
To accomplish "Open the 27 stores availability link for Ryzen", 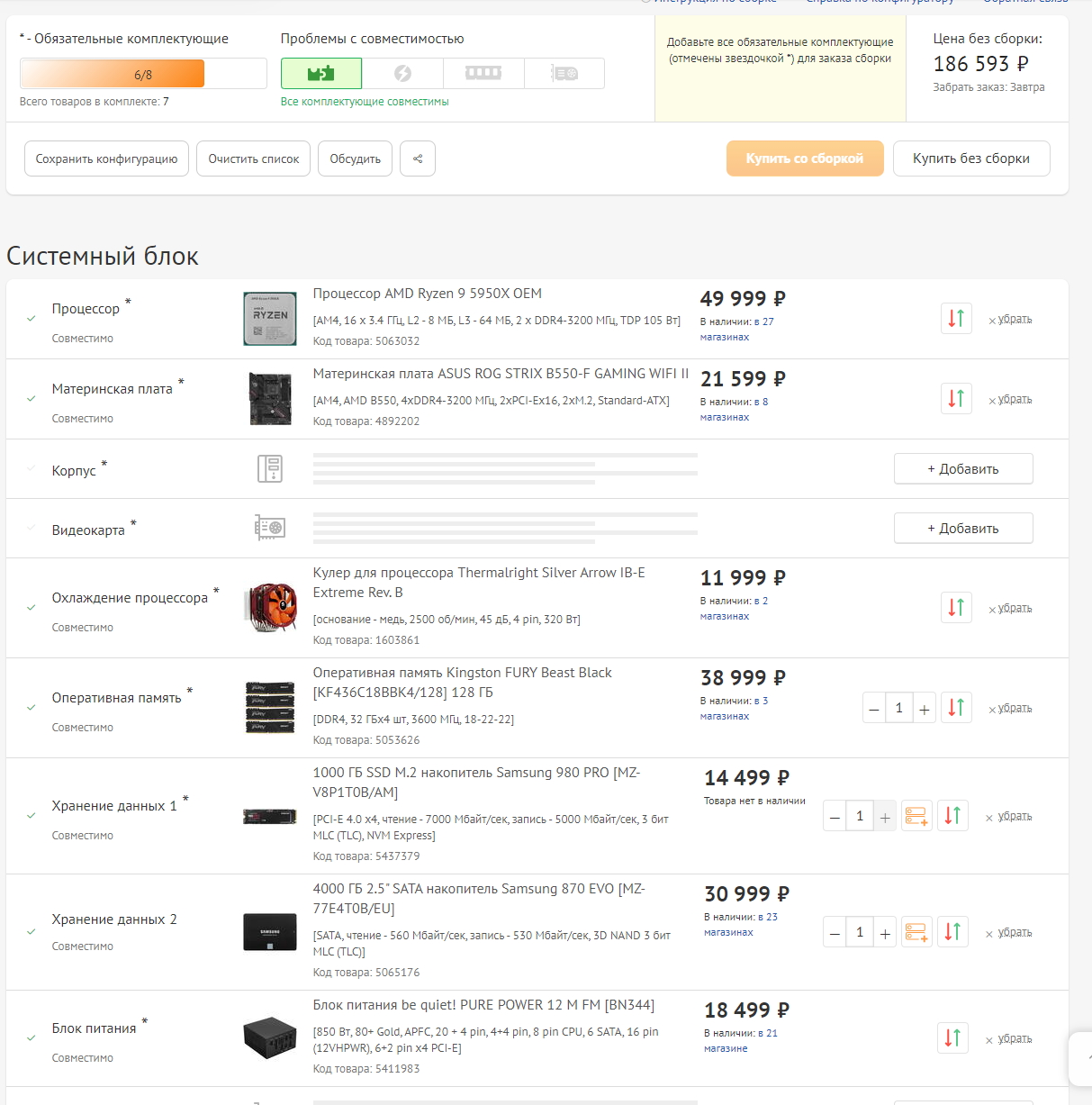I will pos(737,329).
